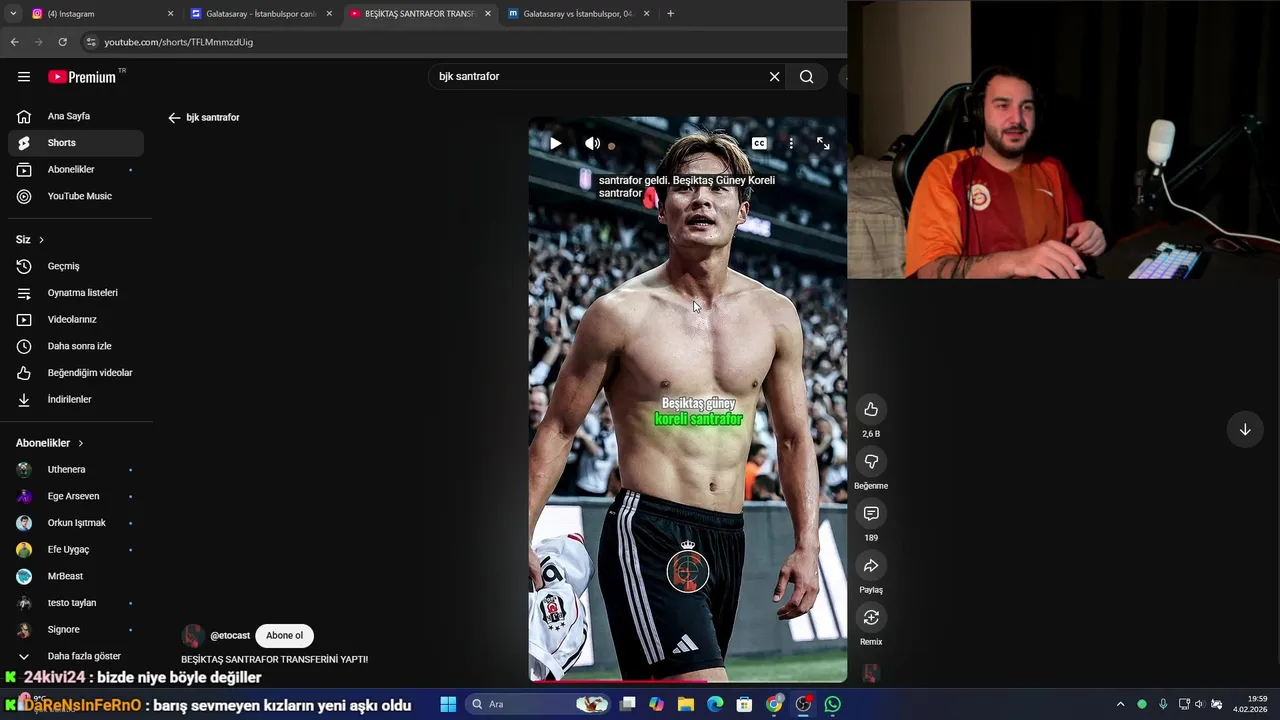Image resolution: width=1280 pixels, height=720 pixels.
Task: Enter fullscreen on the Short
Action: click(x=823, y=144)
